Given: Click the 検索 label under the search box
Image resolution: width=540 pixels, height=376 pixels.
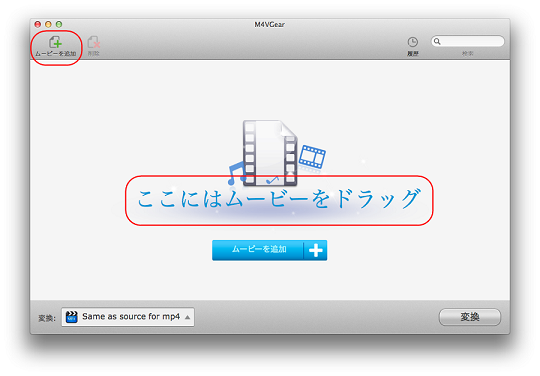Looking at the screenshot, I should coord(467,54).
